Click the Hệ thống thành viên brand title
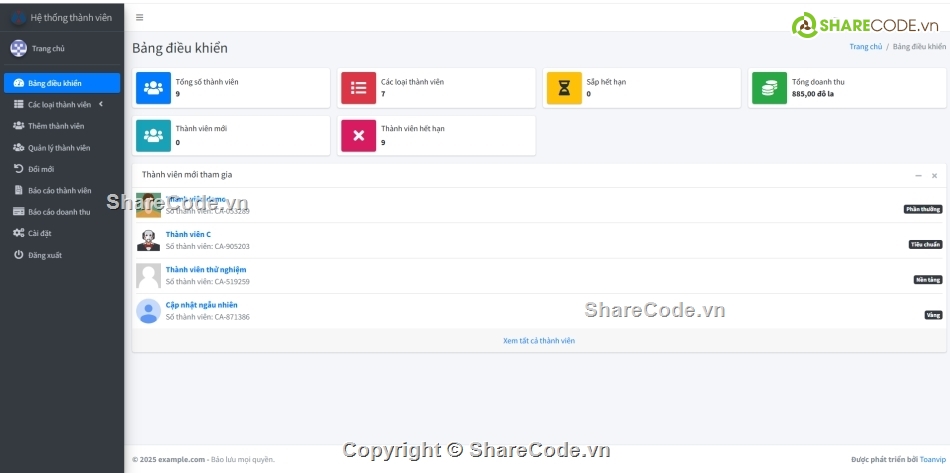 click(71, 18)
